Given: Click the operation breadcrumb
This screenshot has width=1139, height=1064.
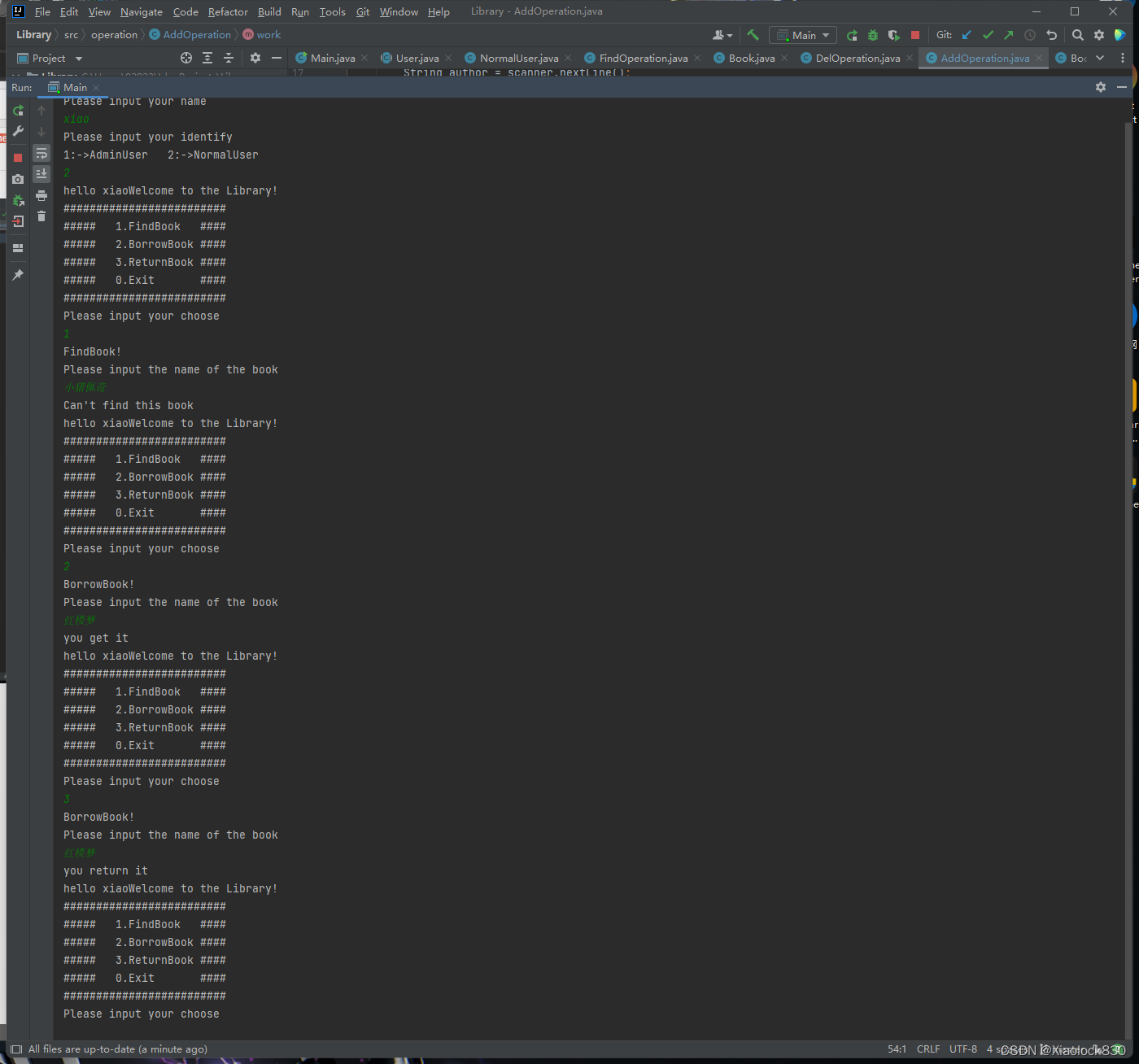Looking at the screenshot, I should coord(114,35).
